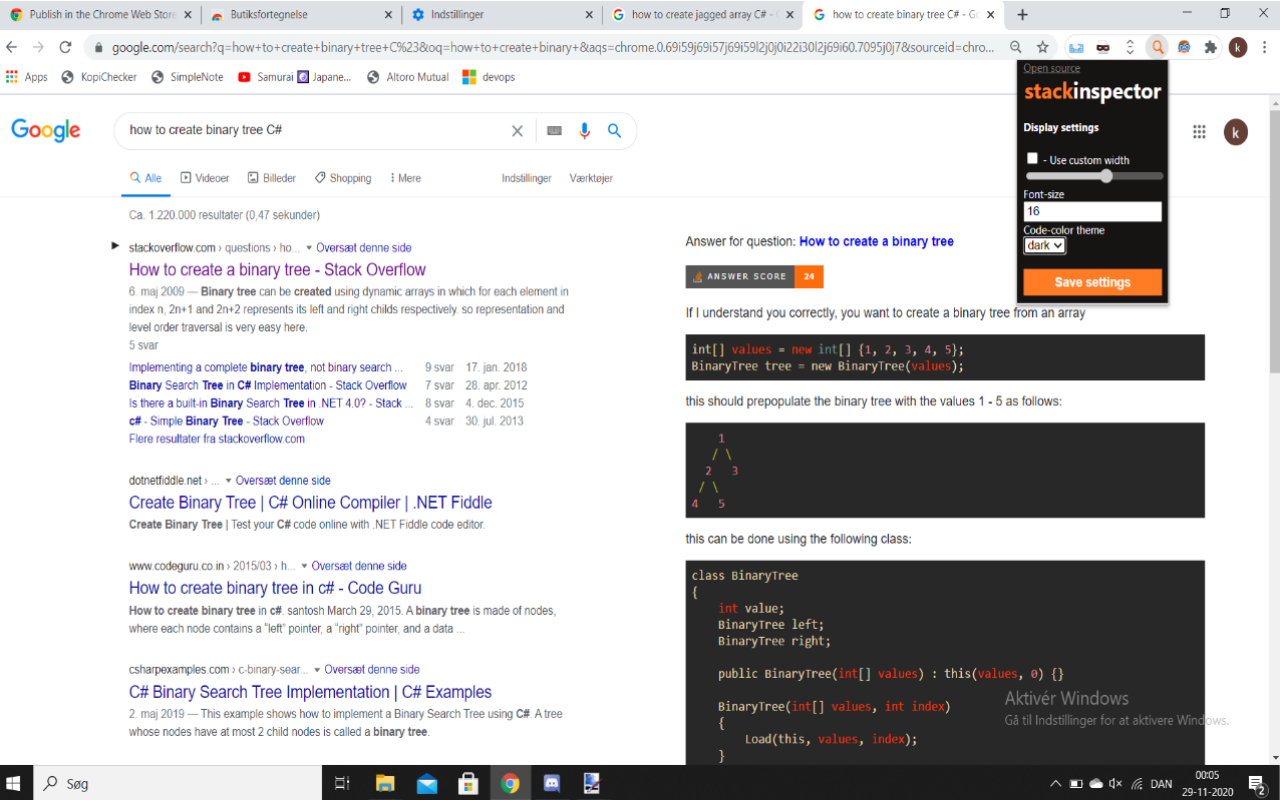This screenshot has width=1280, height=800.
Task: Expand the csharpexamples.com result's arrow menu
Action: pos(317,670)
